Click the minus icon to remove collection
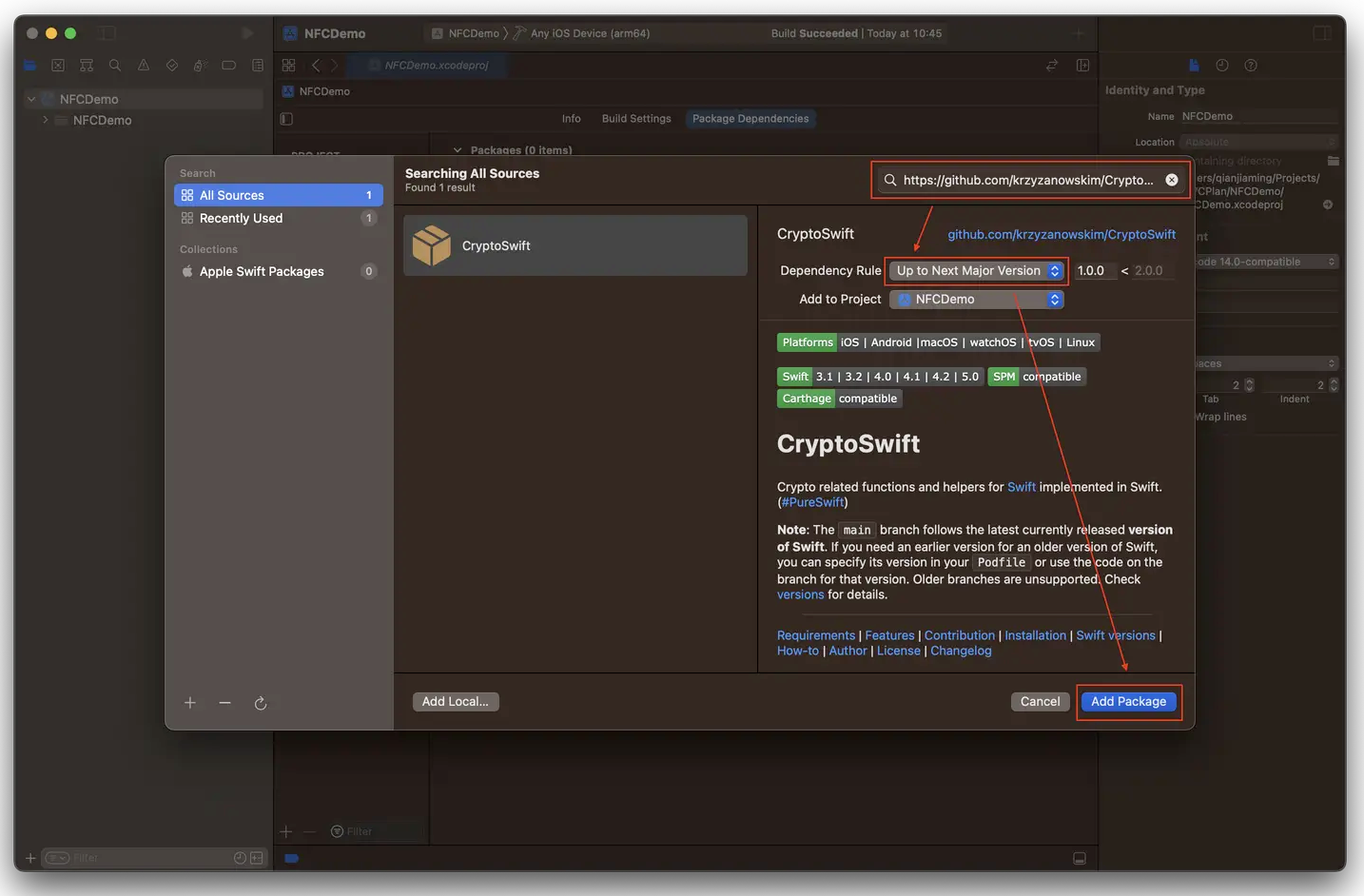Image resolution: width=1364 pixels, height=896 pixels. 224,703
